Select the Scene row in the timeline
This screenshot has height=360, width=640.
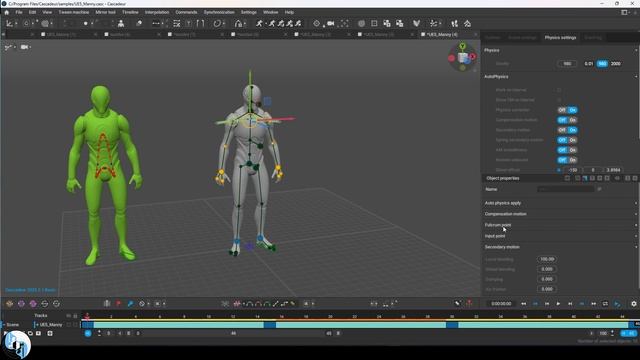coord(13,325)
